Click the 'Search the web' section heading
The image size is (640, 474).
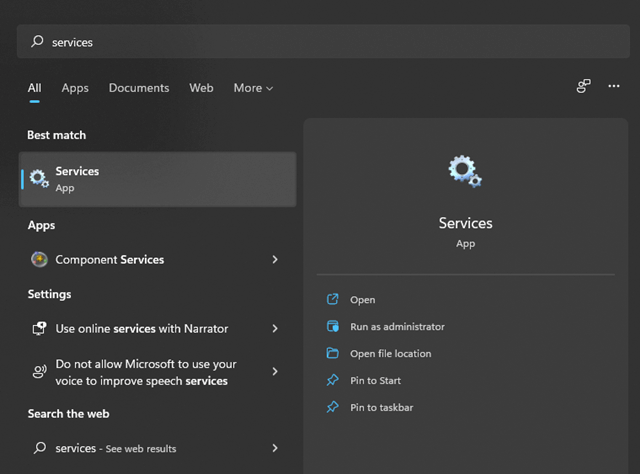(x=69, y=414)
